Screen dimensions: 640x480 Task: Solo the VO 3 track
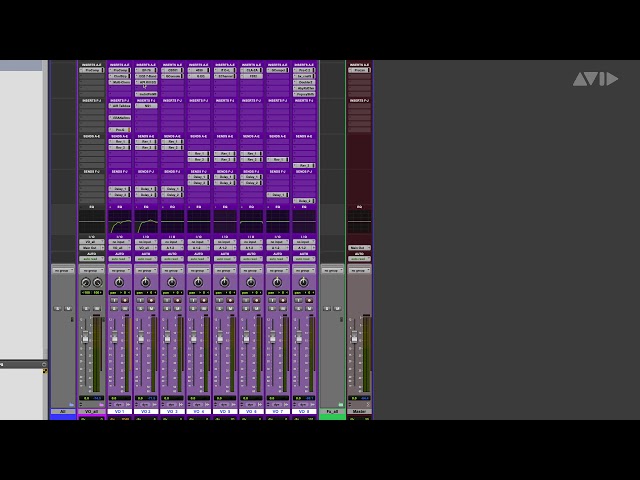click(167, 309)
